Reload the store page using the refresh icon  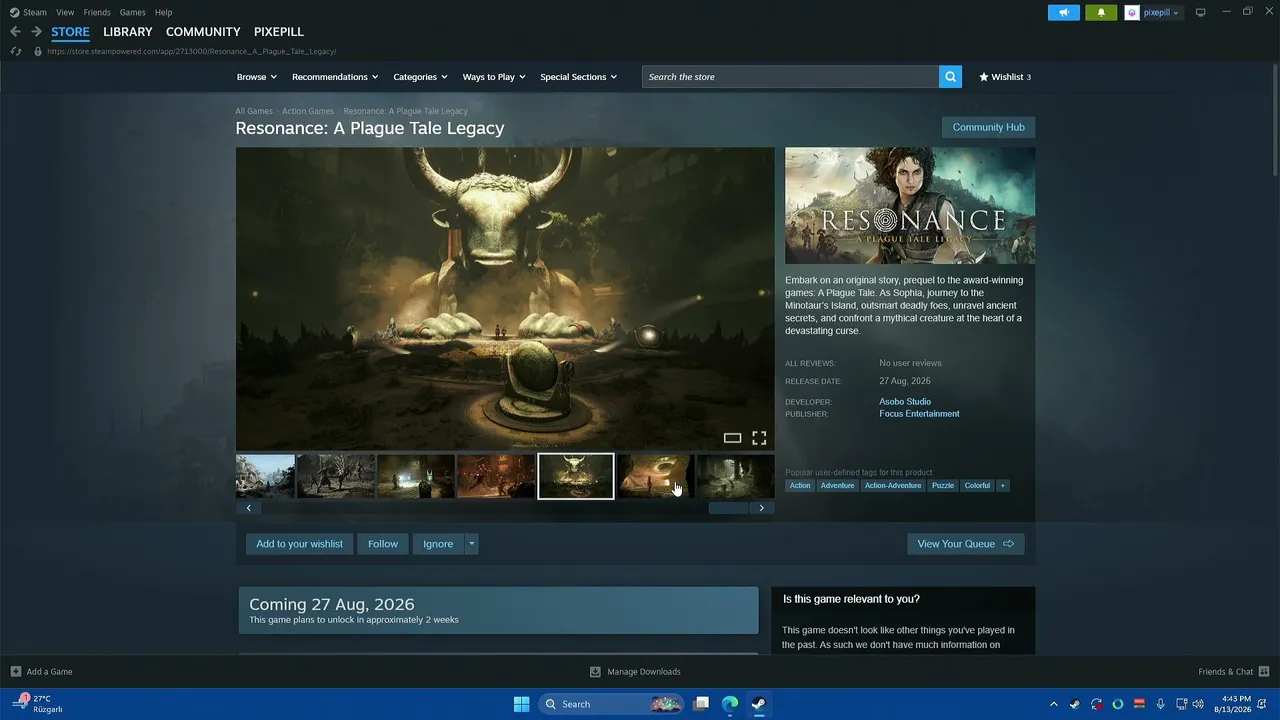pyautogui.click(x=15, y=51)
